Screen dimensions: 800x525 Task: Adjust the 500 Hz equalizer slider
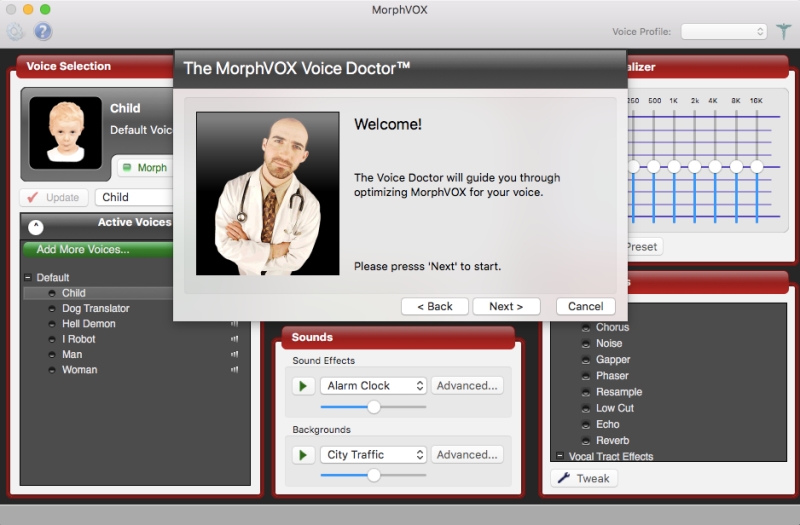point(654,166)
